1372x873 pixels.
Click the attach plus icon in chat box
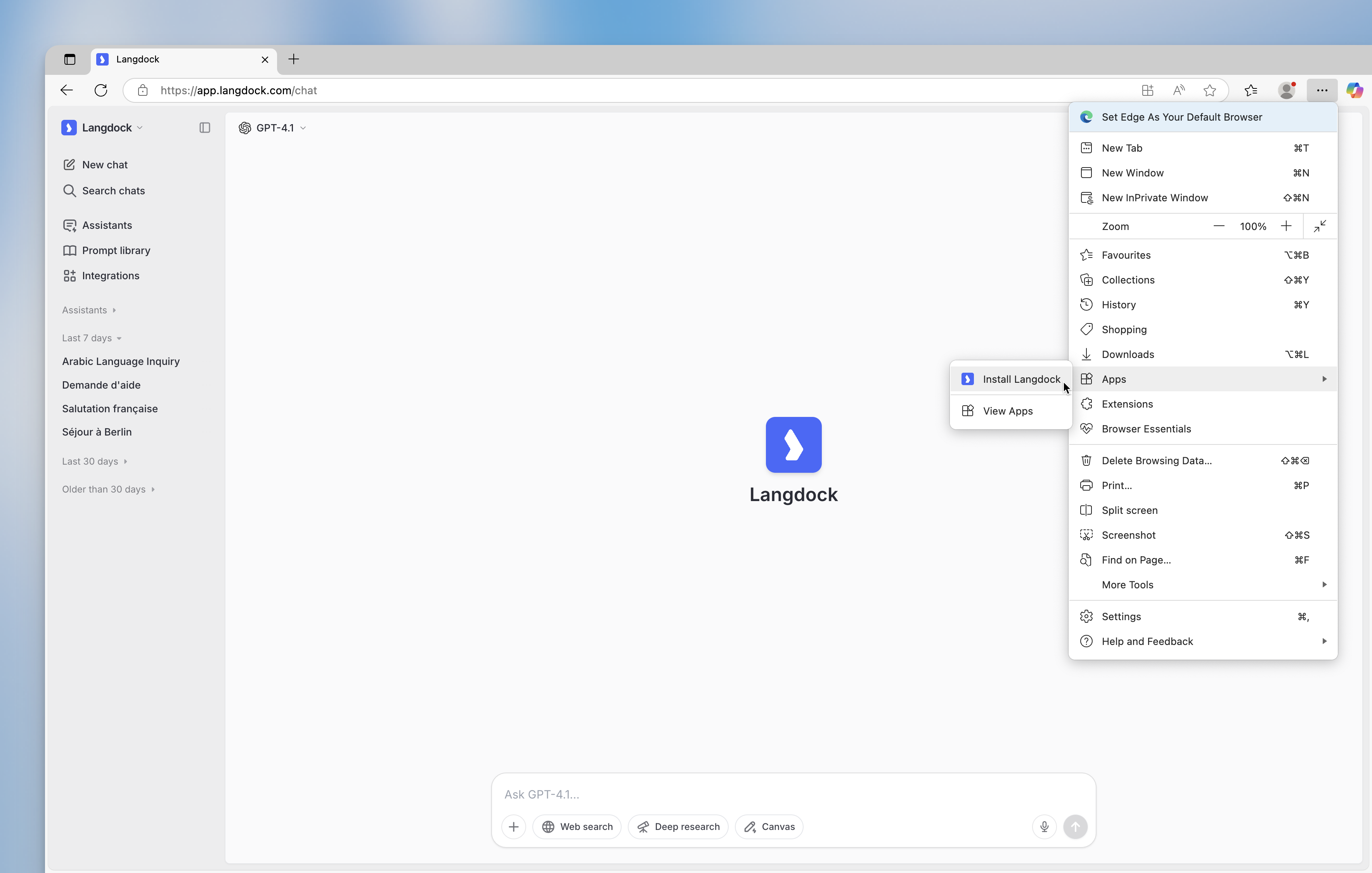[513, 826]
